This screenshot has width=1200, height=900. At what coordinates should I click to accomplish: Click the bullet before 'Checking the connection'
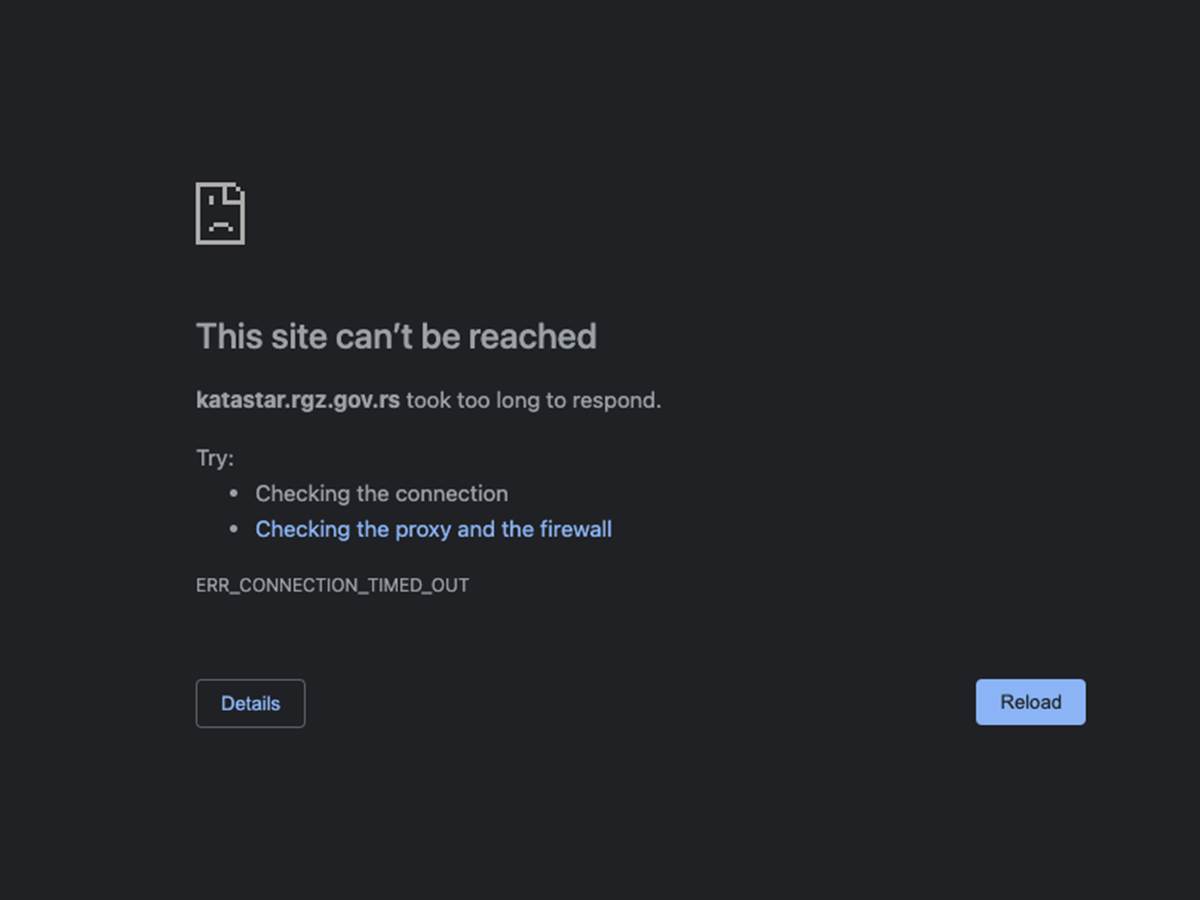click(234, 494)
